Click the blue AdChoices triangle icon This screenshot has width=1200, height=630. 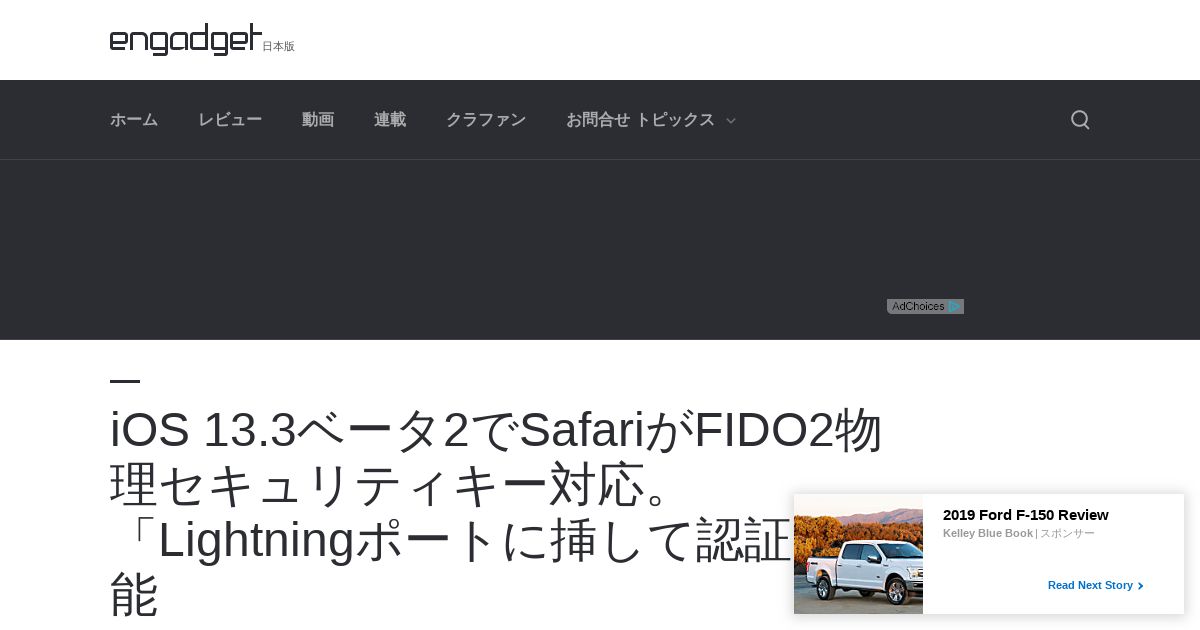pos(954,307)
